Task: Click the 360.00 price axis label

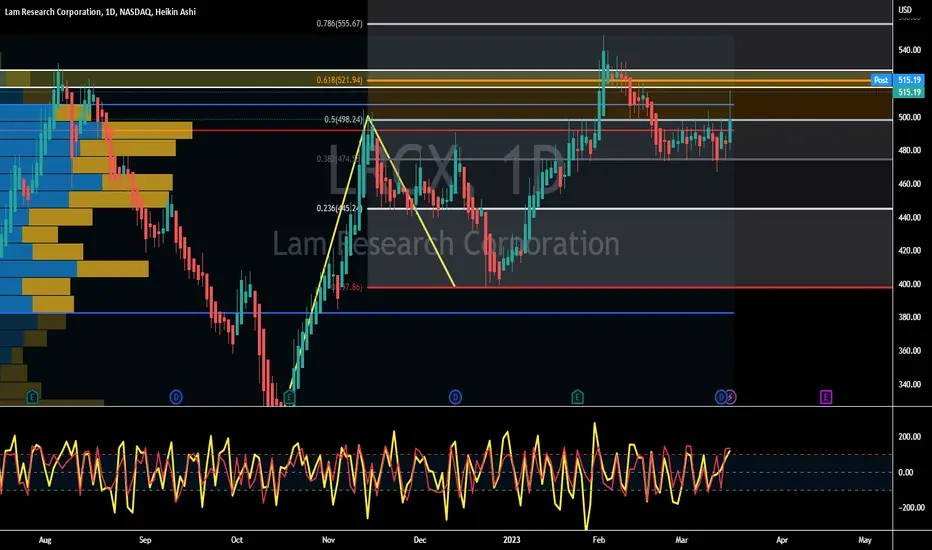Action: tap(909, 350)
